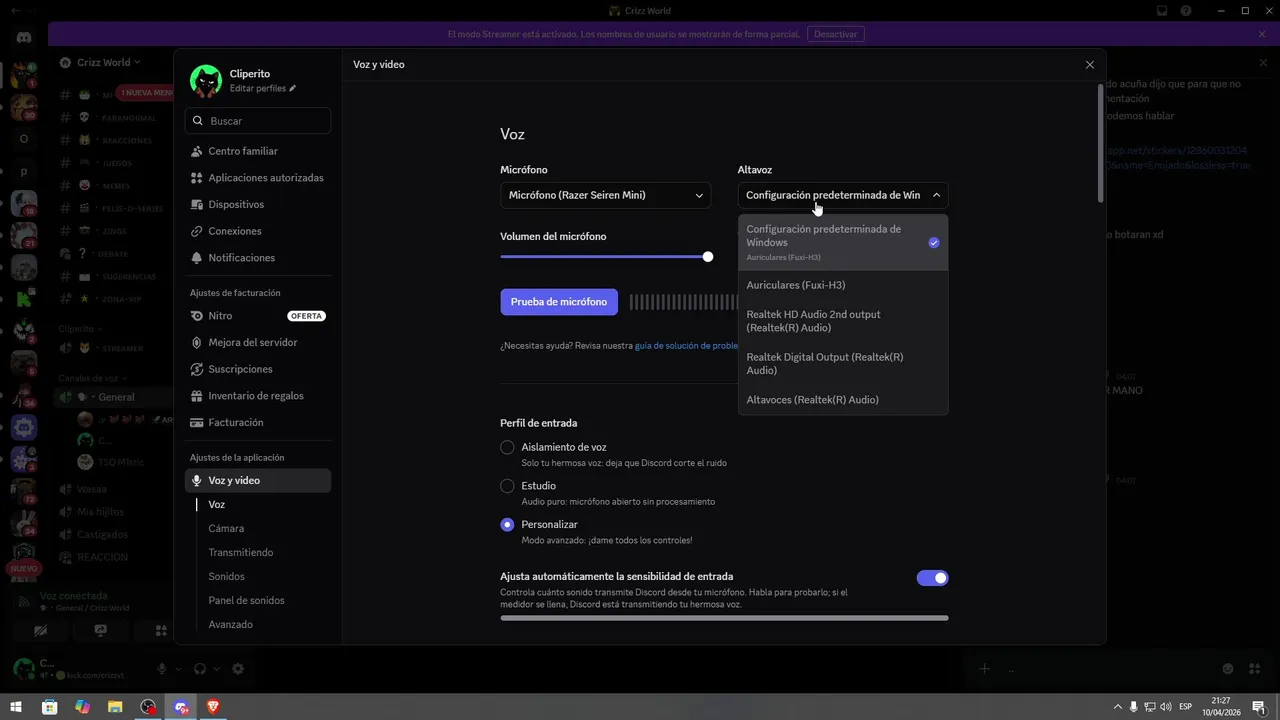The width and height of the screenshot is (1280, 720).
Task: Open Nitro billing settings
Action: click(258, 316)
